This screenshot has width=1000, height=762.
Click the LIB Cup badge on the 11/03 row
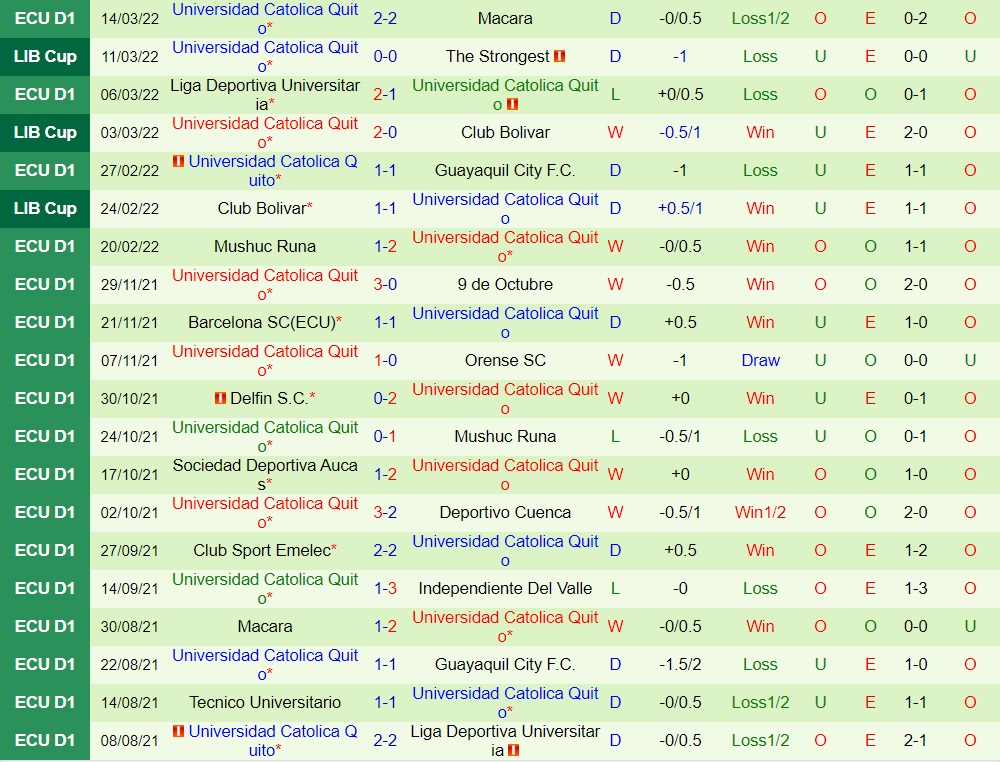[x=44, y=57]
